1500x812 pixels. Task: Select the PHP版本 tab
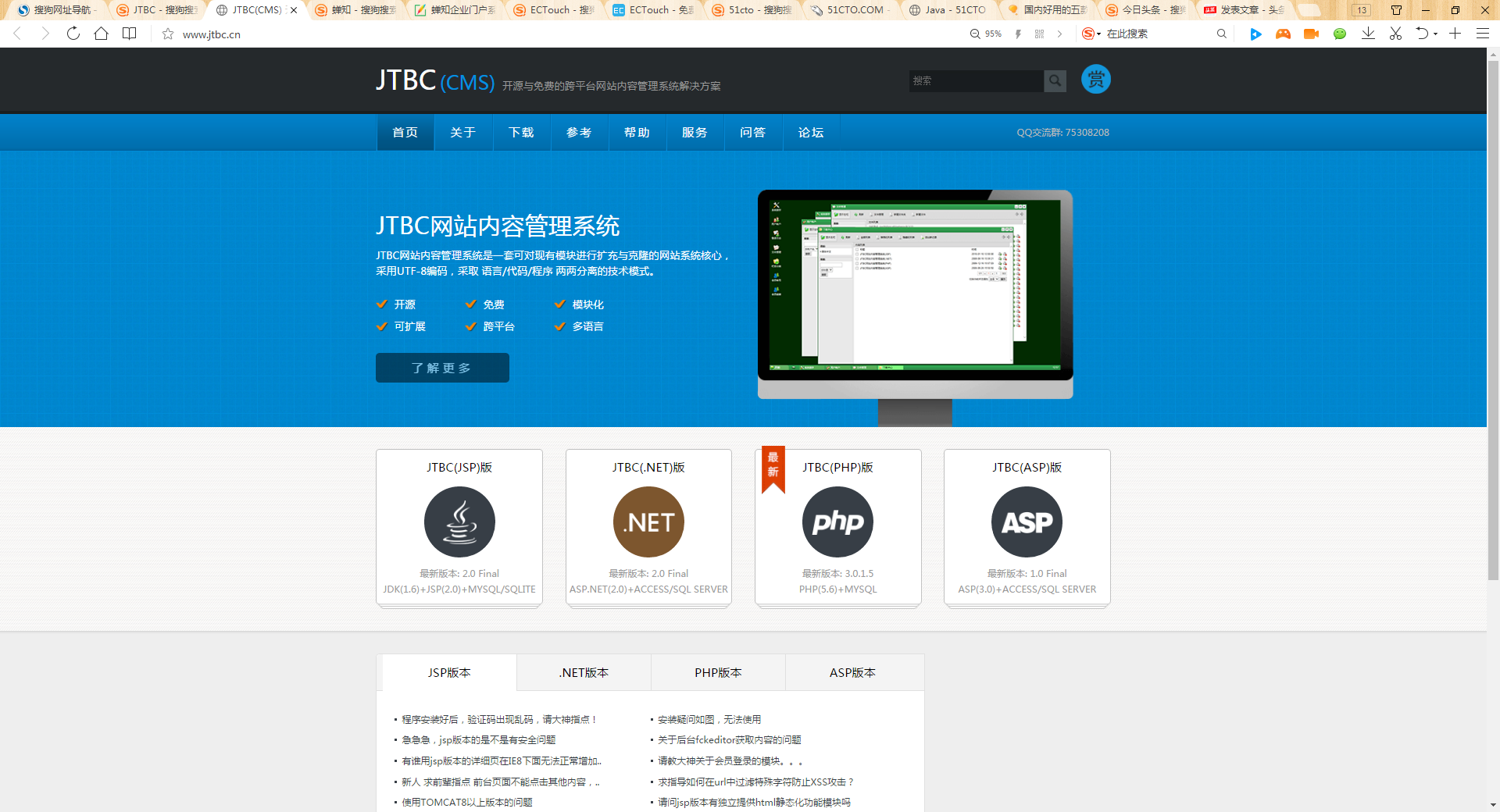tap(718, 672)
